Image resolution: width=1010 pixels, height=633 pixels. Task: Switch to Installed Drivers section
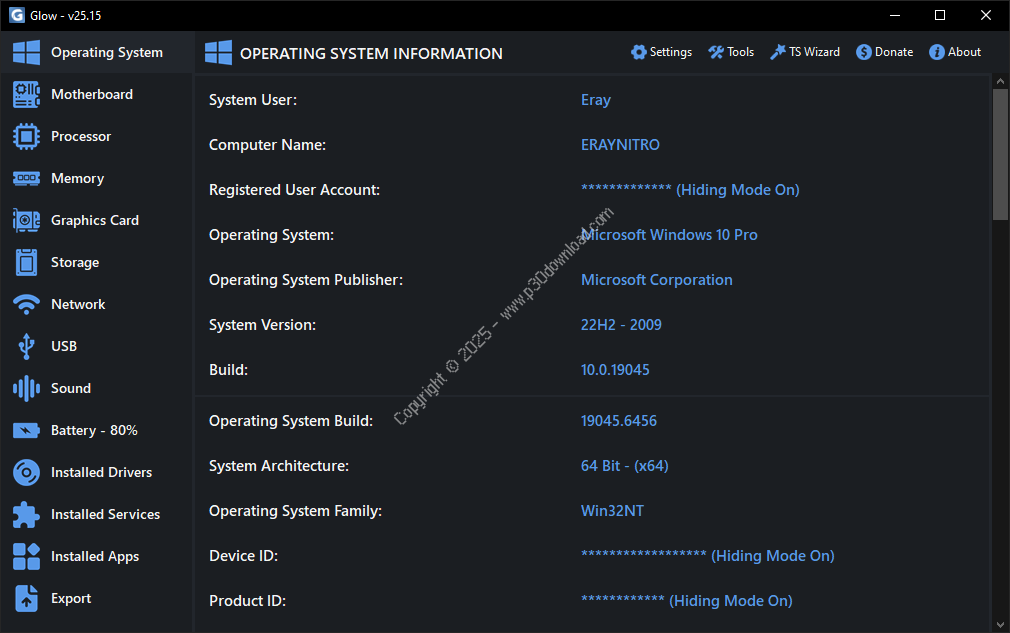click(101, 472)
